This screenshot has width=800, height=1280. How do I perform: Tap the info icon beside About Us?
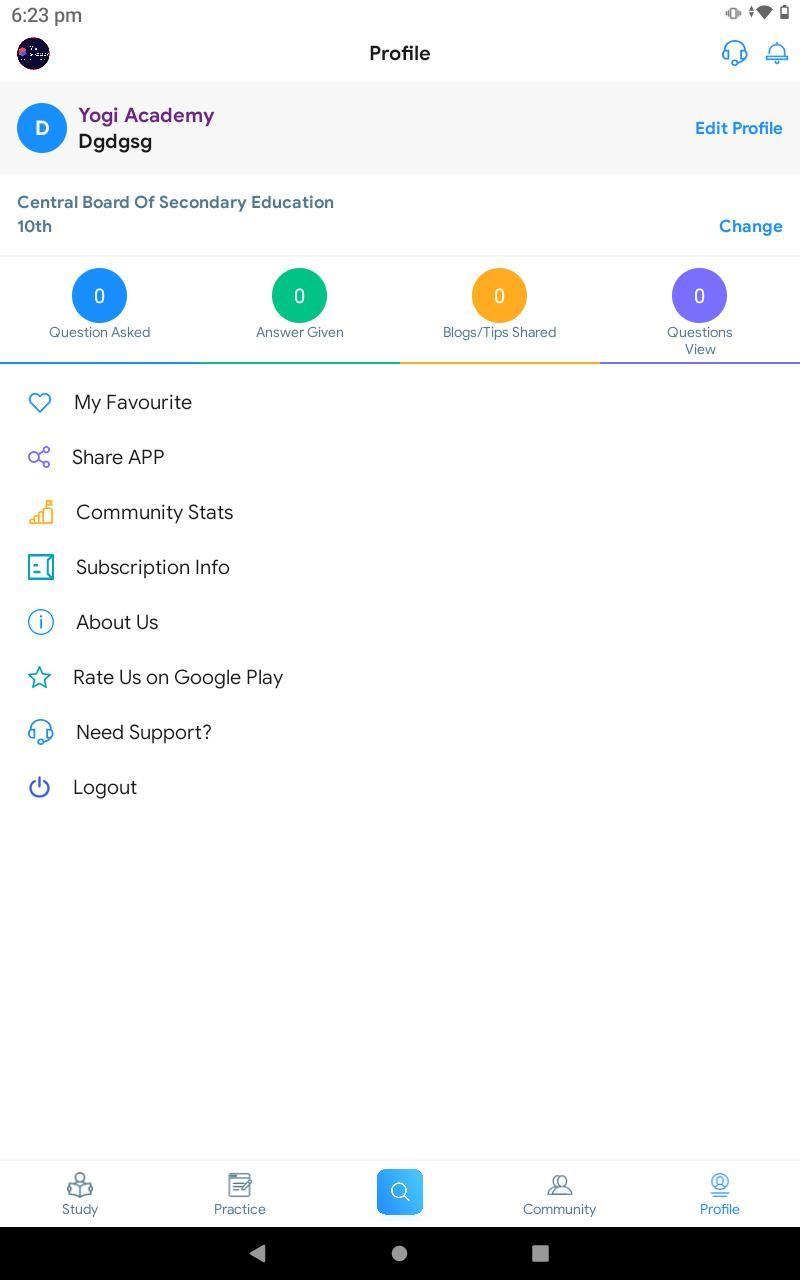coord(40,622)
